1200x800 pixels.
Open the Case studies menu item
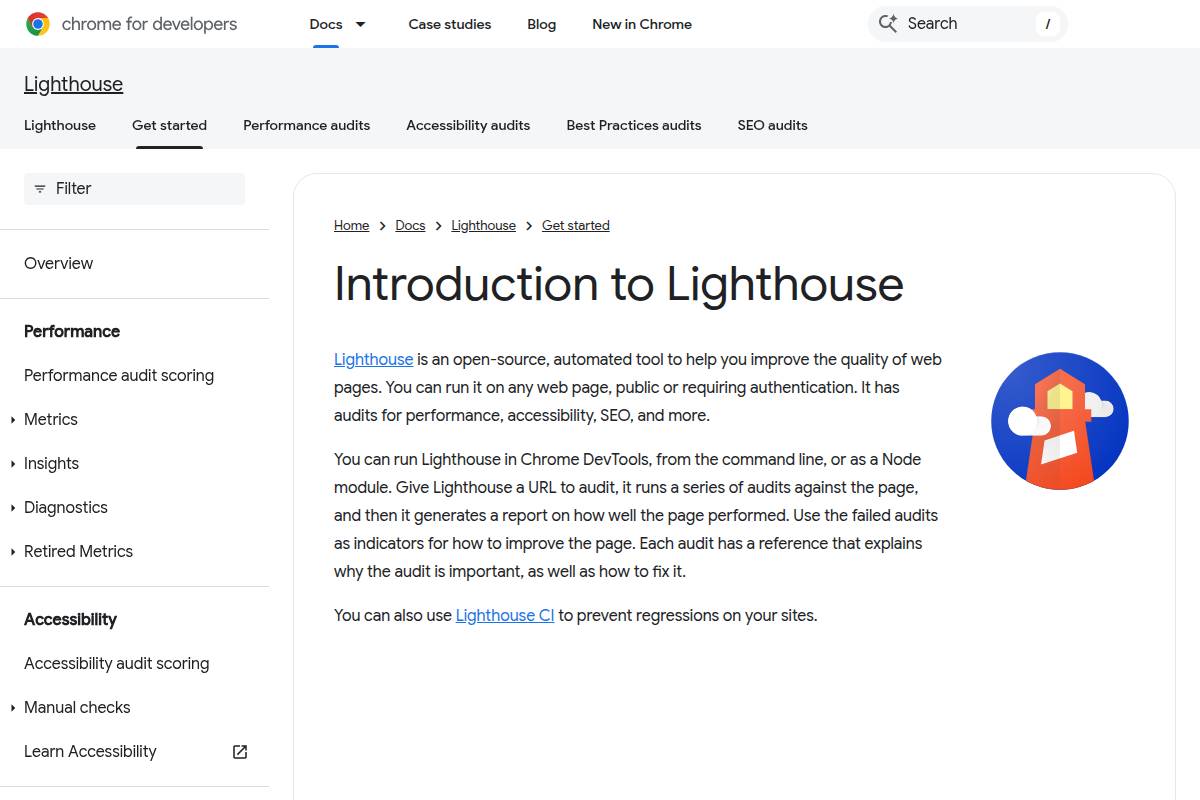point(449,24)
